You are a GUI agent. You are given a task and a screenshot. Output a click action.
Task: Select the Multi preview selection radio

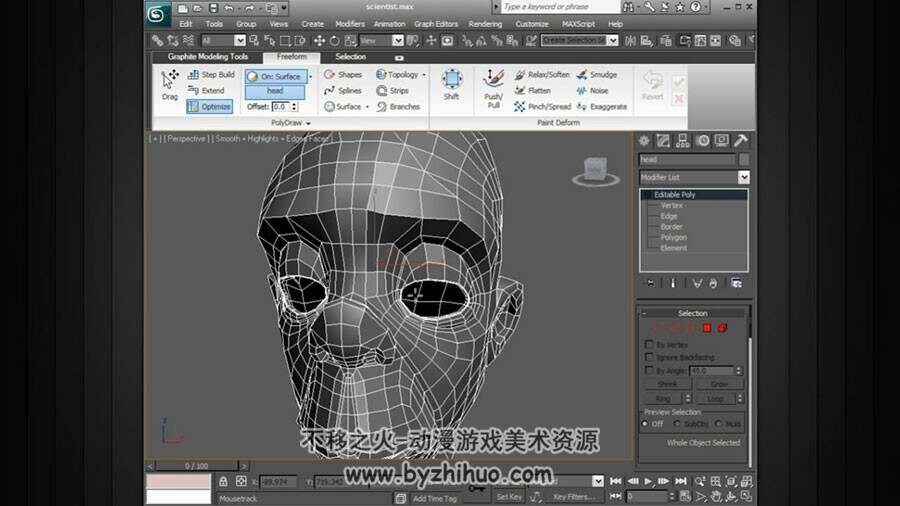719,423
